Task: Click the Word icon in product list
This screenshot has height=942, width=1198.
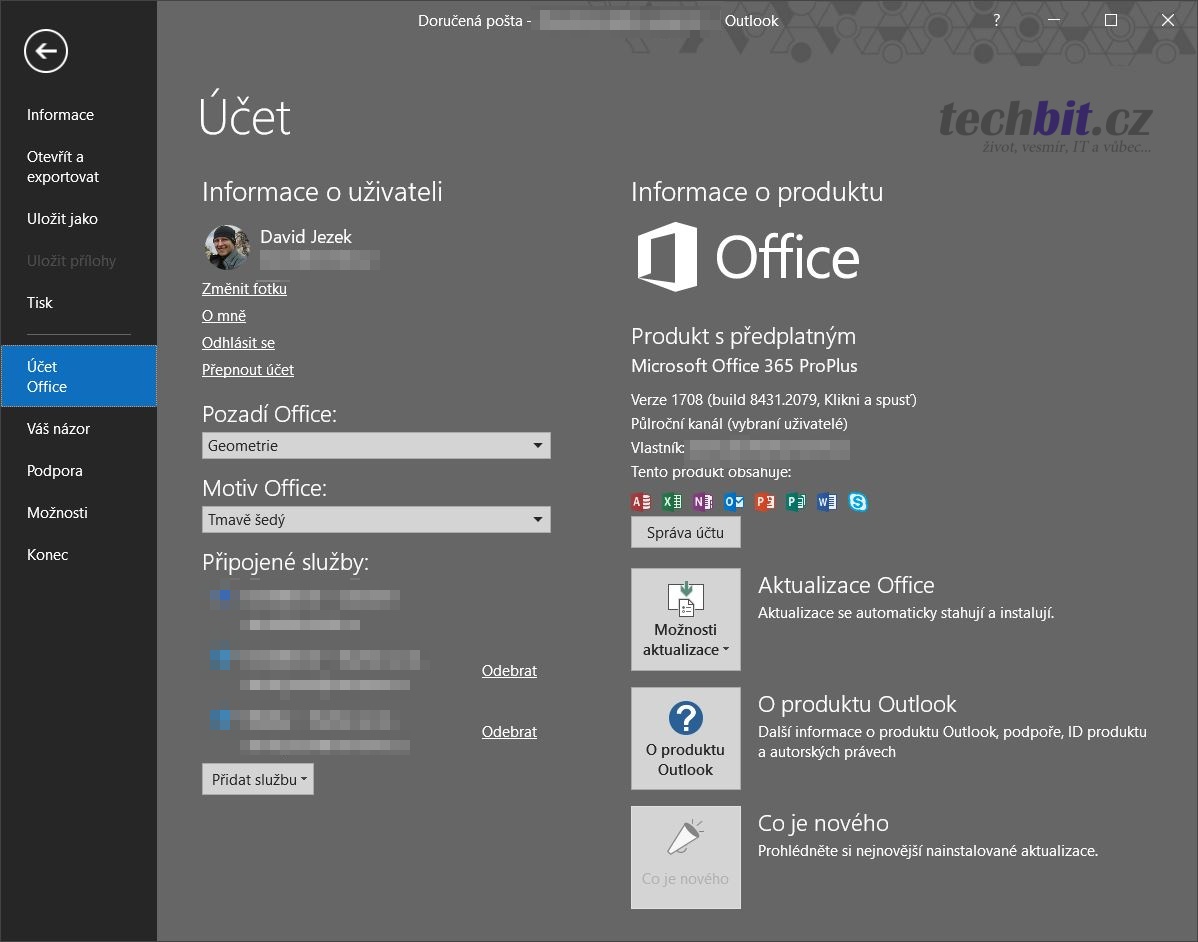Action: coord(827,502)
